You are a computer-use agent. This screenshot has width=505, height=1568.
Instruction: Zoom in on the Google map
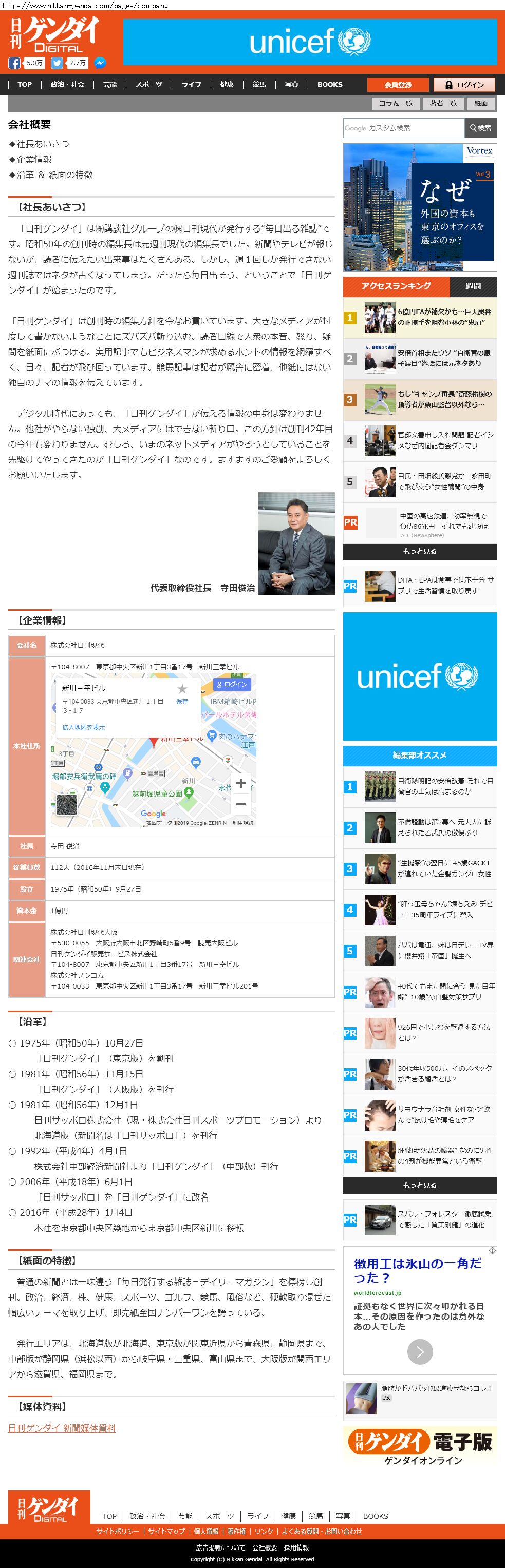(240, 783)
